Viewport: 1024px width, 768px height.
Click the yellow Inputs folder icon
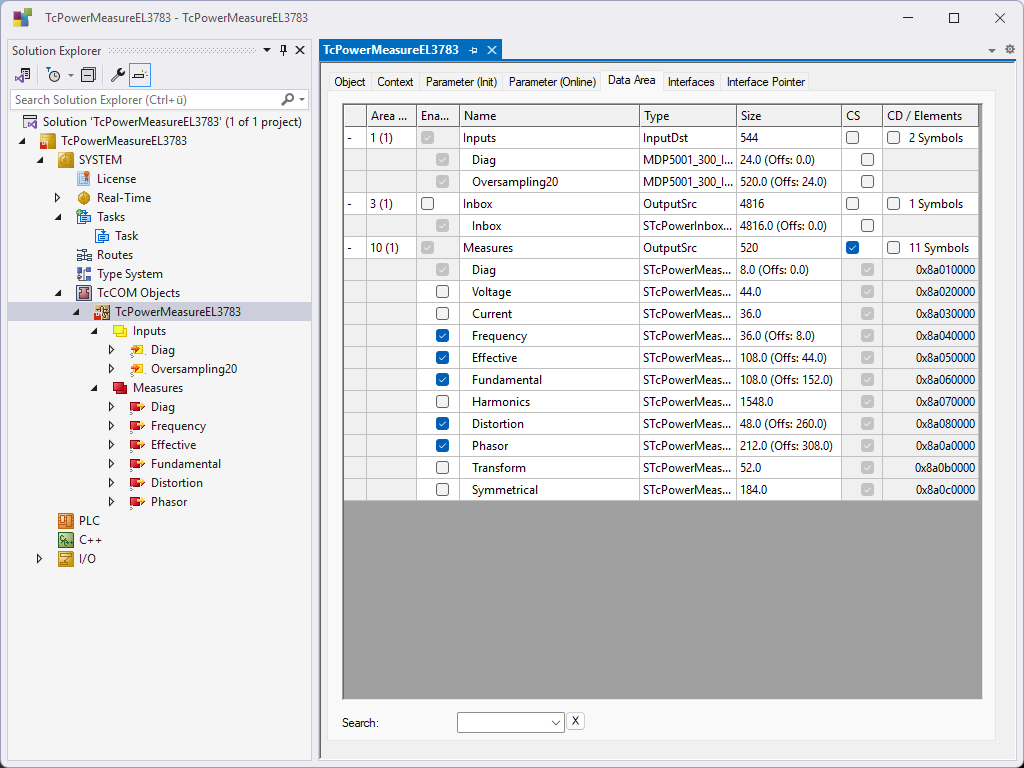(120, 330)
